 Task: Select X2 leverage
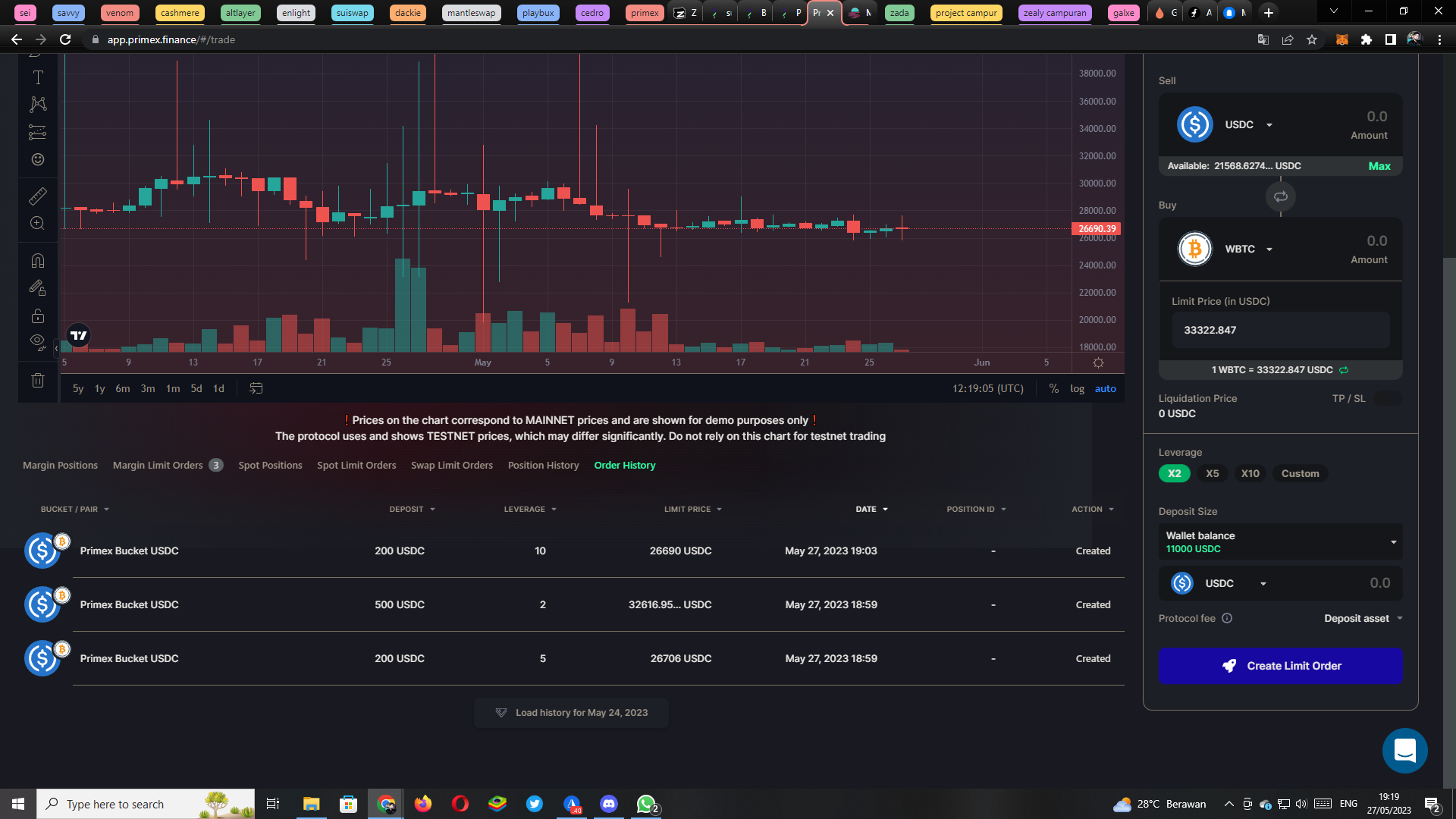tap(1174, 473)
